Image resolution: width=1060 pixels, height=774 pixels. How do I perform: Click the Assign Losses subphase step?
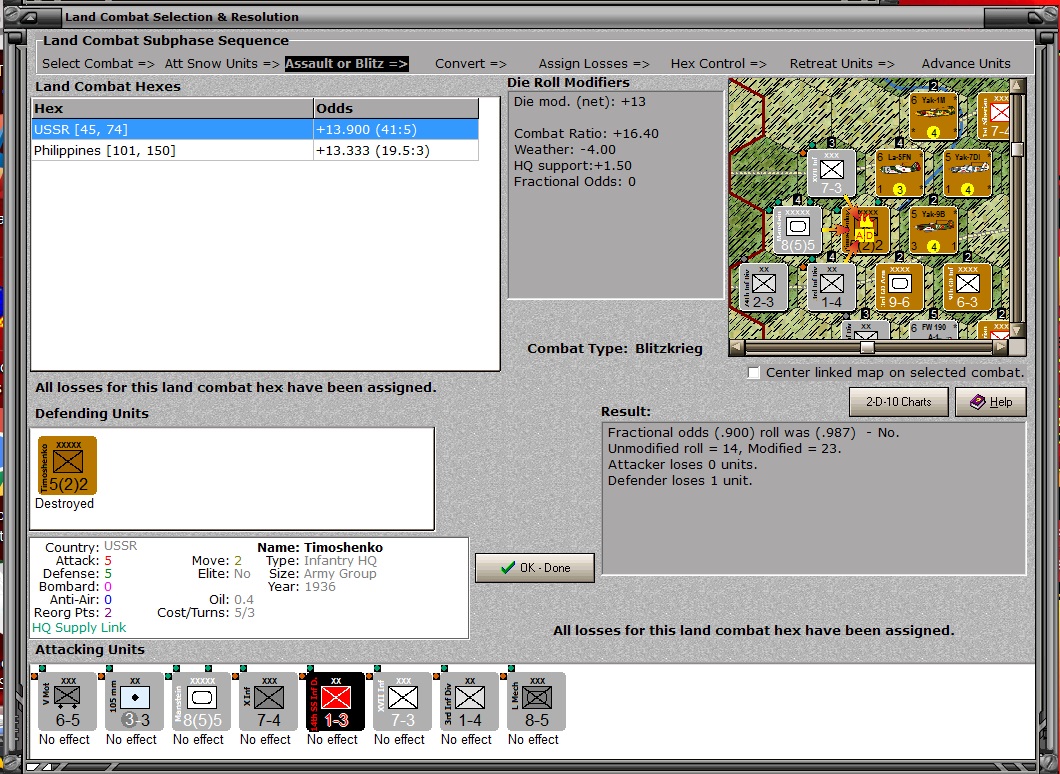tap(594, 64)
